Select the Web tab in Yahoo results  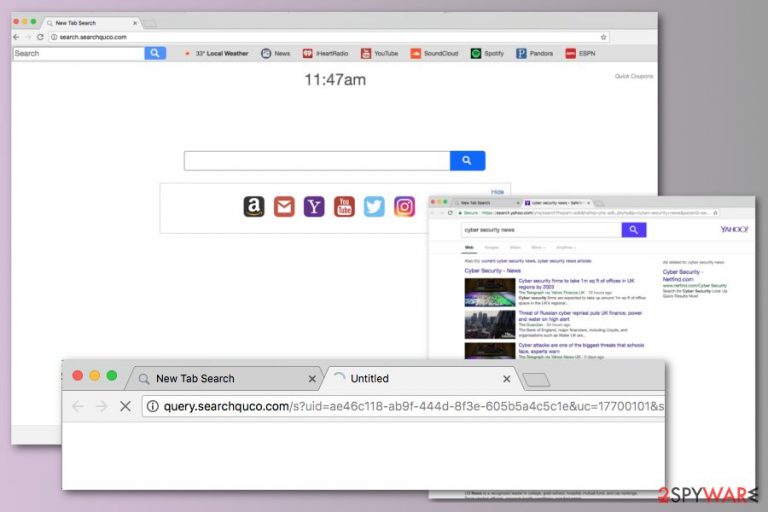click(469, 247)
